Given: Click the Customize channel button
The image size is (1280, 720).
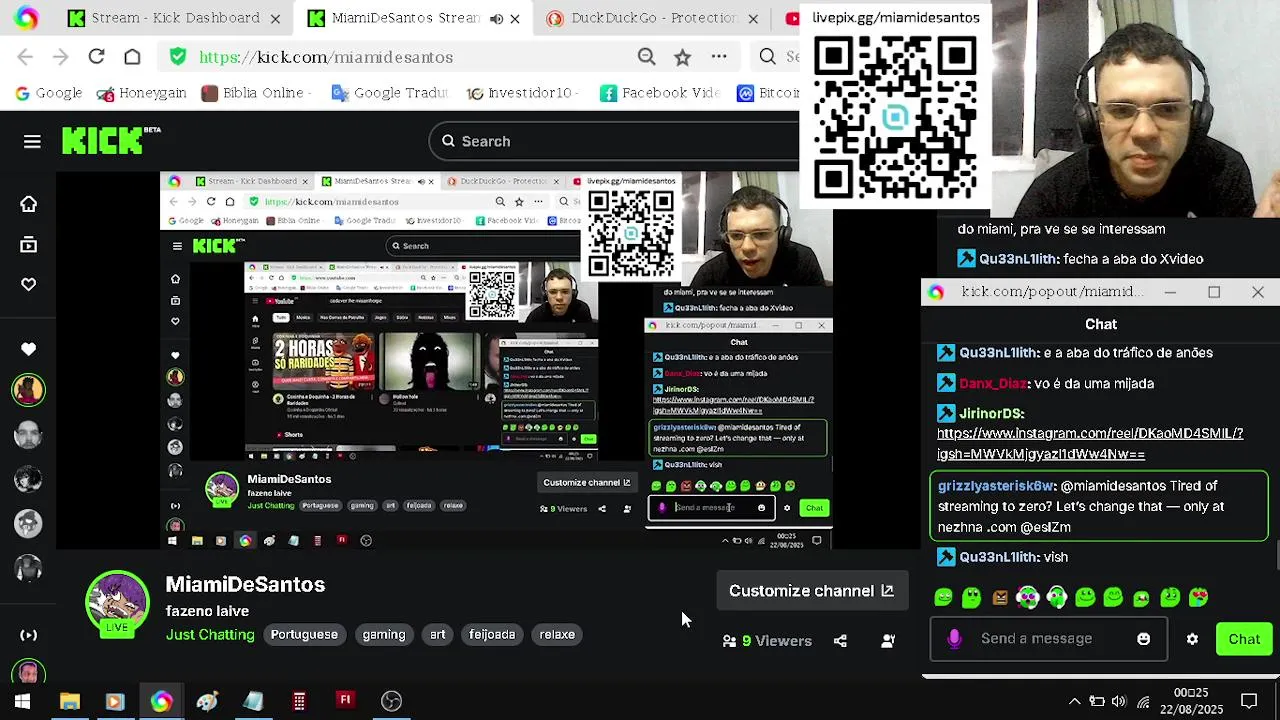Looking at the screenshot, I should (x=811, y=591).
